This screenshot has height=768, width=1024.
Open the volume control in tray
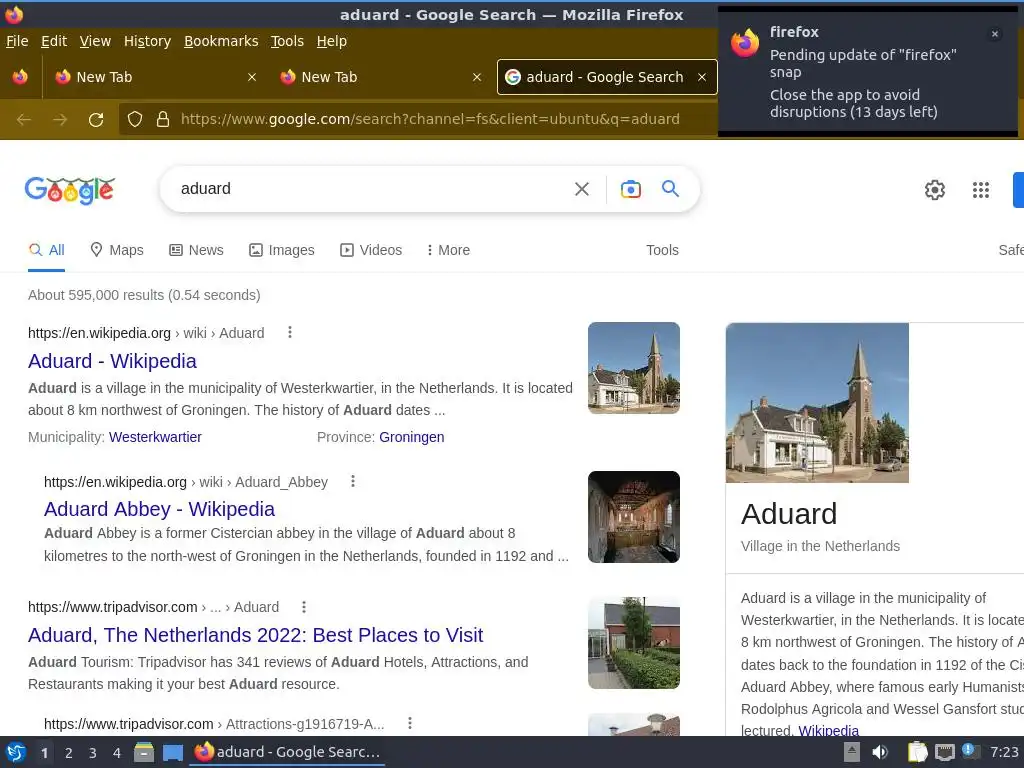pyautogui.click(x=880, y=752)
